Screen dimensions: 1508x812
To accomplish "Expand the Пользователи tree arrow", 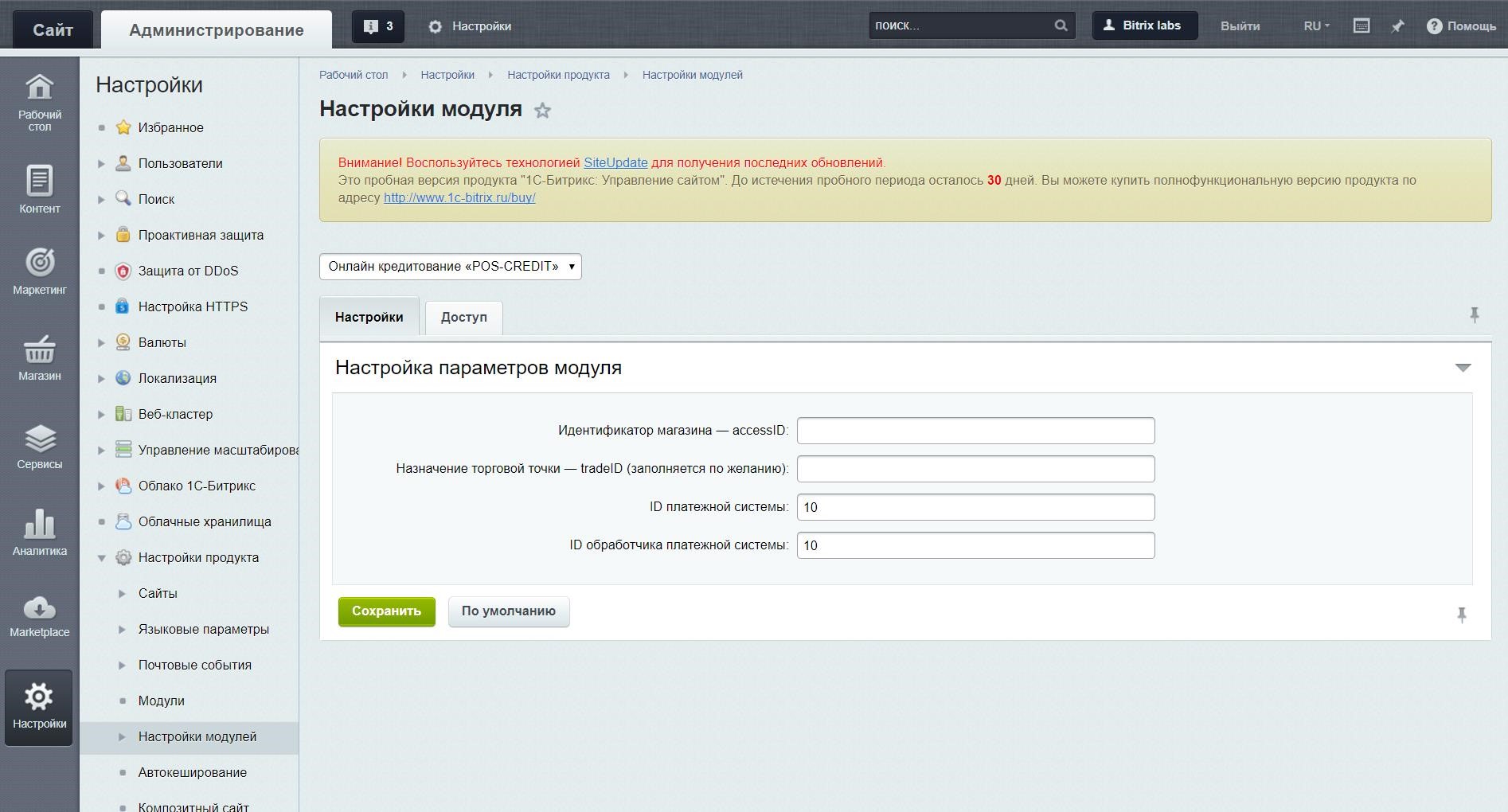I will click(101, 164).
